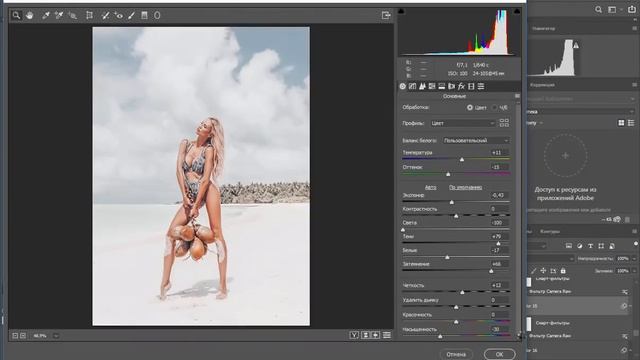Switch to the Presets tab
The height and width of the screenshot is (360, 640).
click(x=481, y=86)
